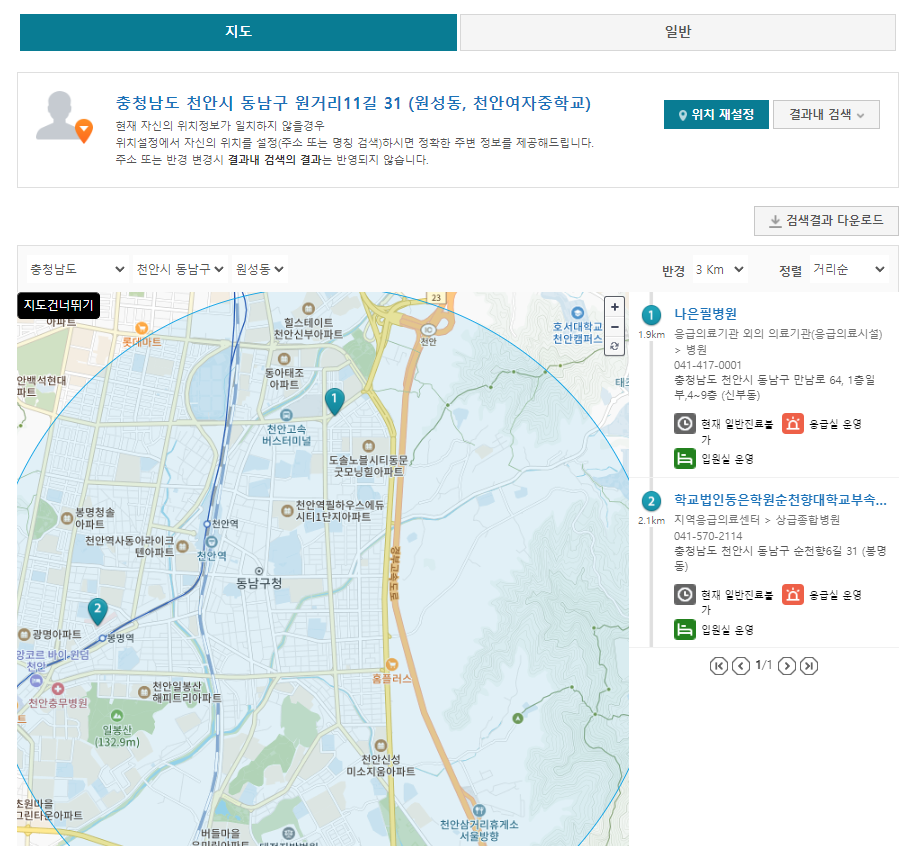Click the 2.1km distance label
Image resolution: width=906 pixels, height=846 pixels.
click(x=651, y=521)
